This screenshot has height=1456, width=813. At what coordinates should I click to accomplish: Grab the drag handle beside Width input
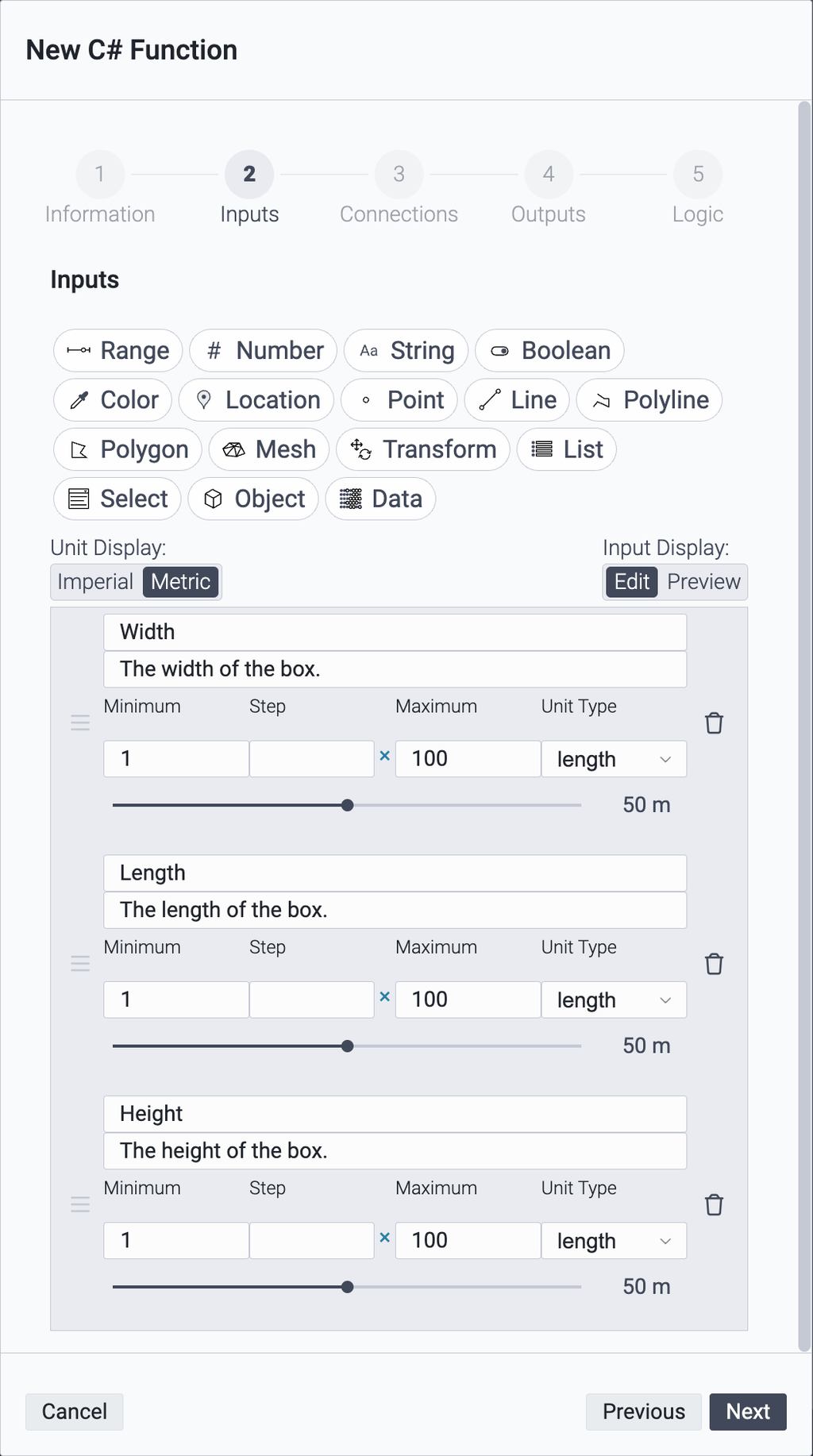pos(80,722)
